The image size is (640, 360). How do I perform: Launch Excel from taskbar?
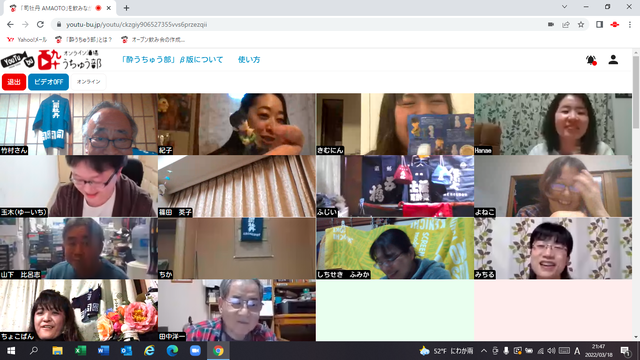pyautogui.click(x=80, y=351)
